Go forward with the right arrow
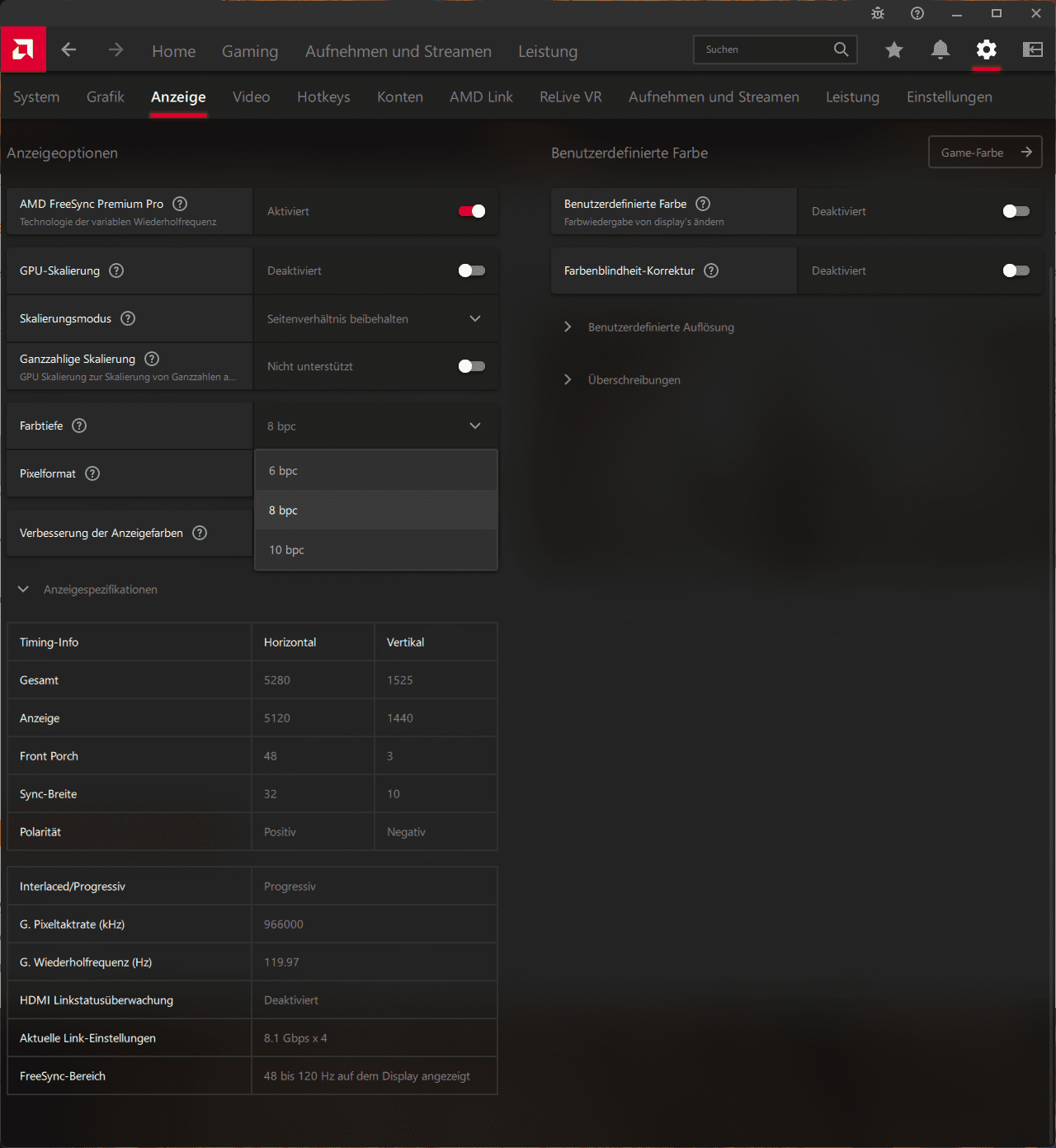 (x=115, y=50)
